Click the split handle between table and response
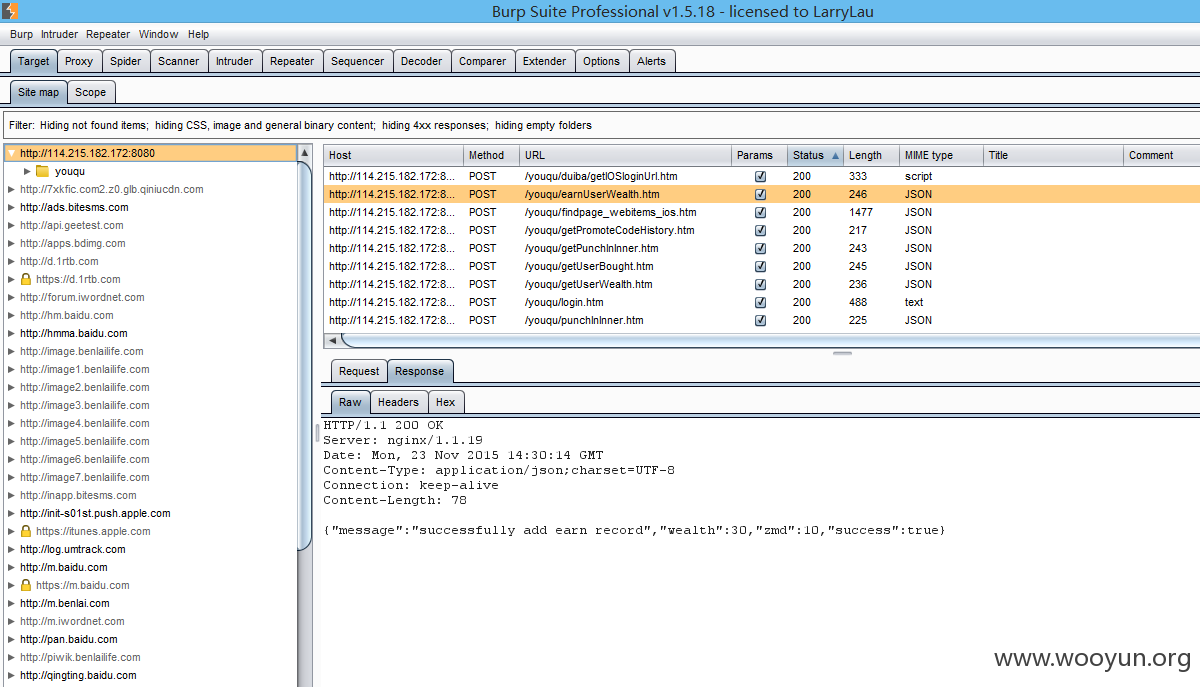The image size is (1200, 687). pos(842,353)
